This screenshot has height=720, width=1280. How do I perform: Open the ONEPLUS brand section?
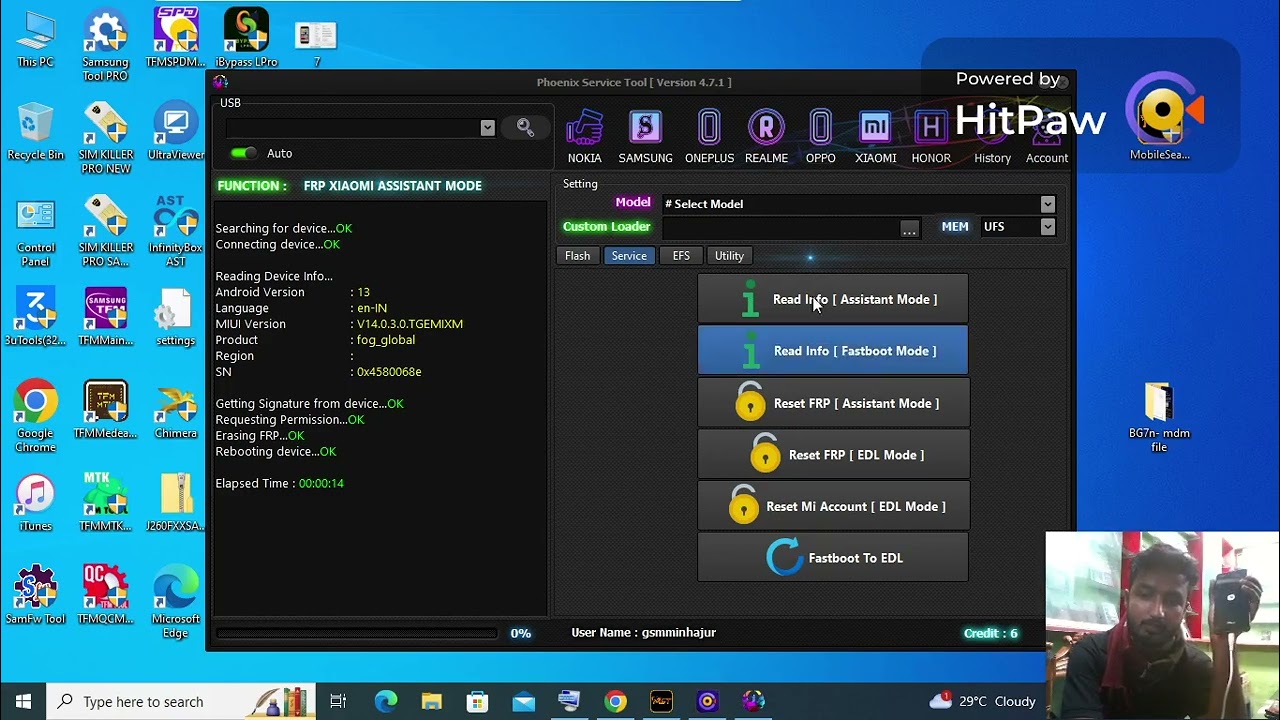pos(709,136)
